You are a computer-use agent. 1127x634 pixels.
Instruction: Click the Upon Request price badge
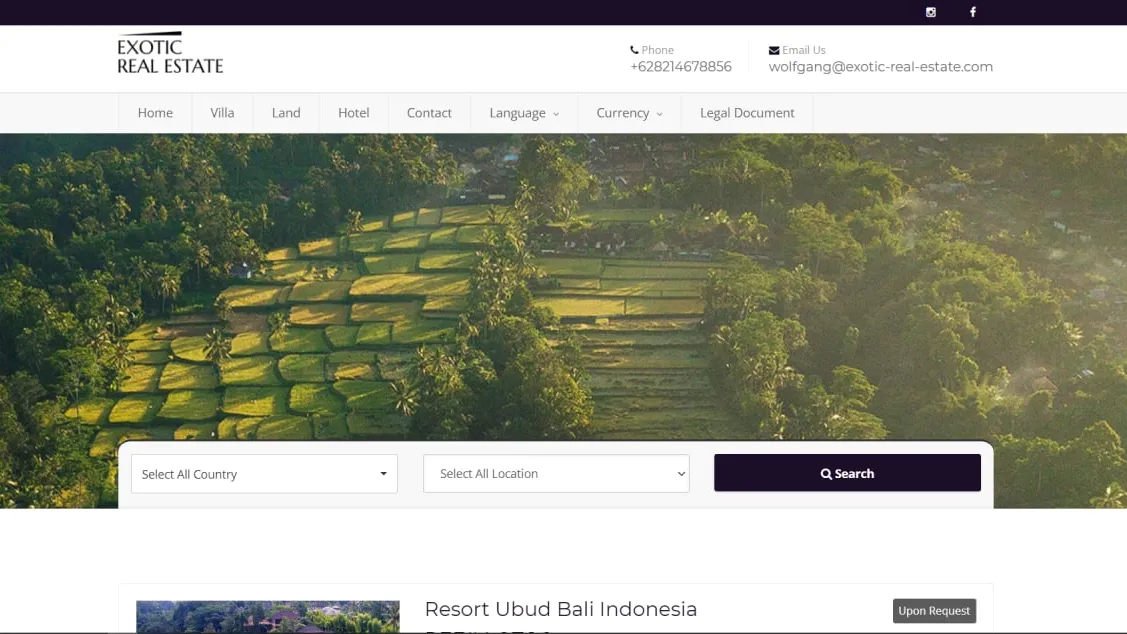(x=934, y=610)
